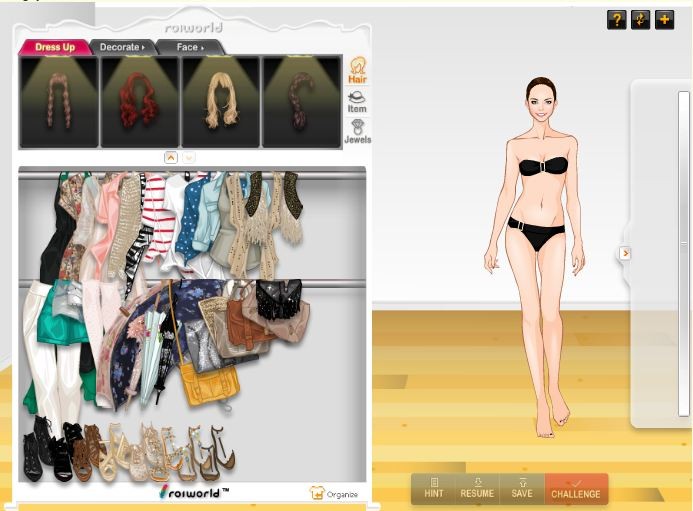Click the plus icon at top right
This screenshot has height=511, width=693.
[x=665, y=20]
